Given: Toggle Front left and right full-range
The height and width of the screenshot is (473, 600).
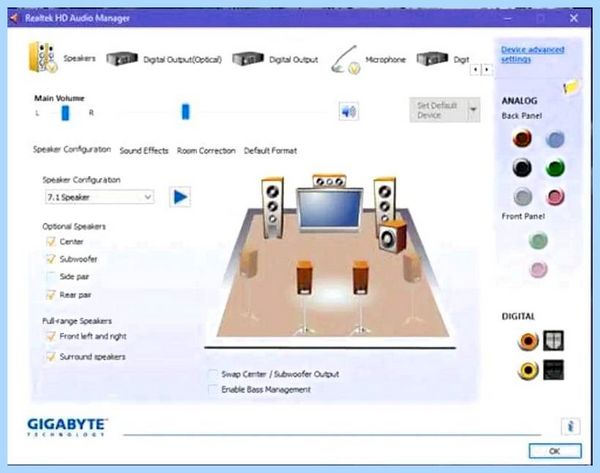Looking at the screenshot, I should coord(51,336).
